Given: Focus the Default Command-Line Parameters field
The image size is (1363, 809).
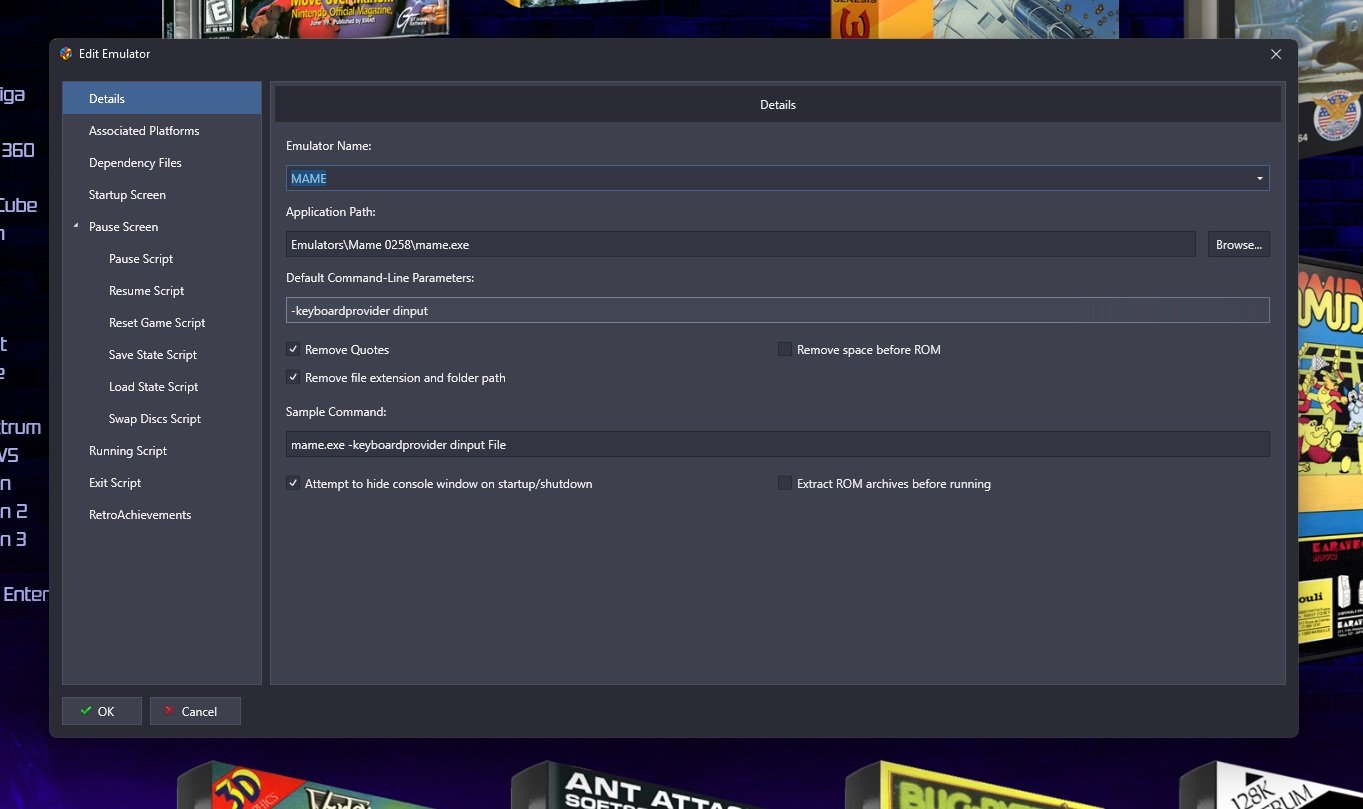Looking at the screenshot, I should point(777,311).
